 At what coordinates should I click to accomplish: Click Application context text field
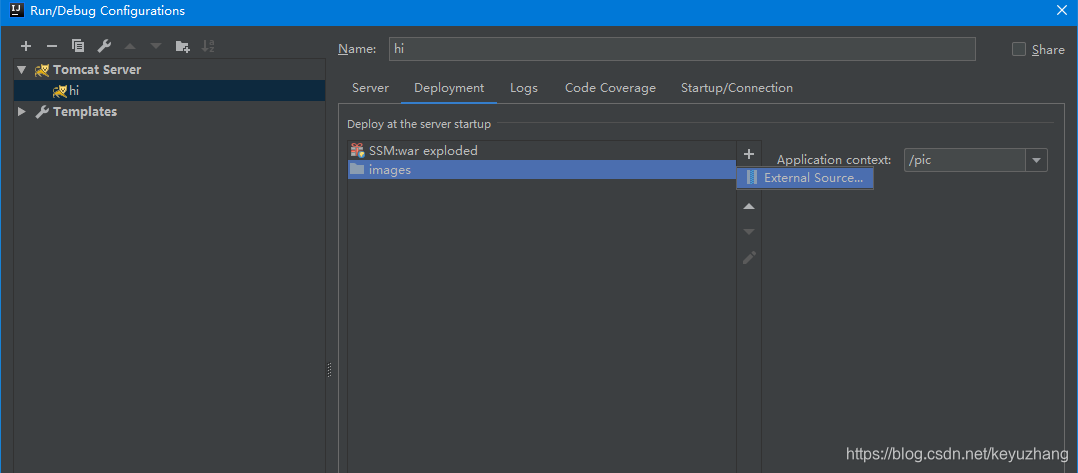965,160
